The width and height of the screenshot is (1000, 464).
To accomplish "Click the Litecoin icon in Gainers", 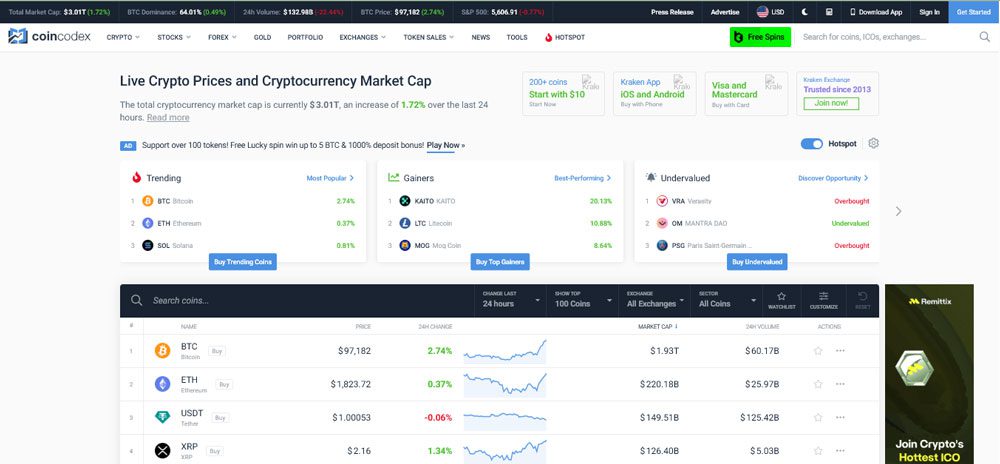I will (x=405, y=223).
